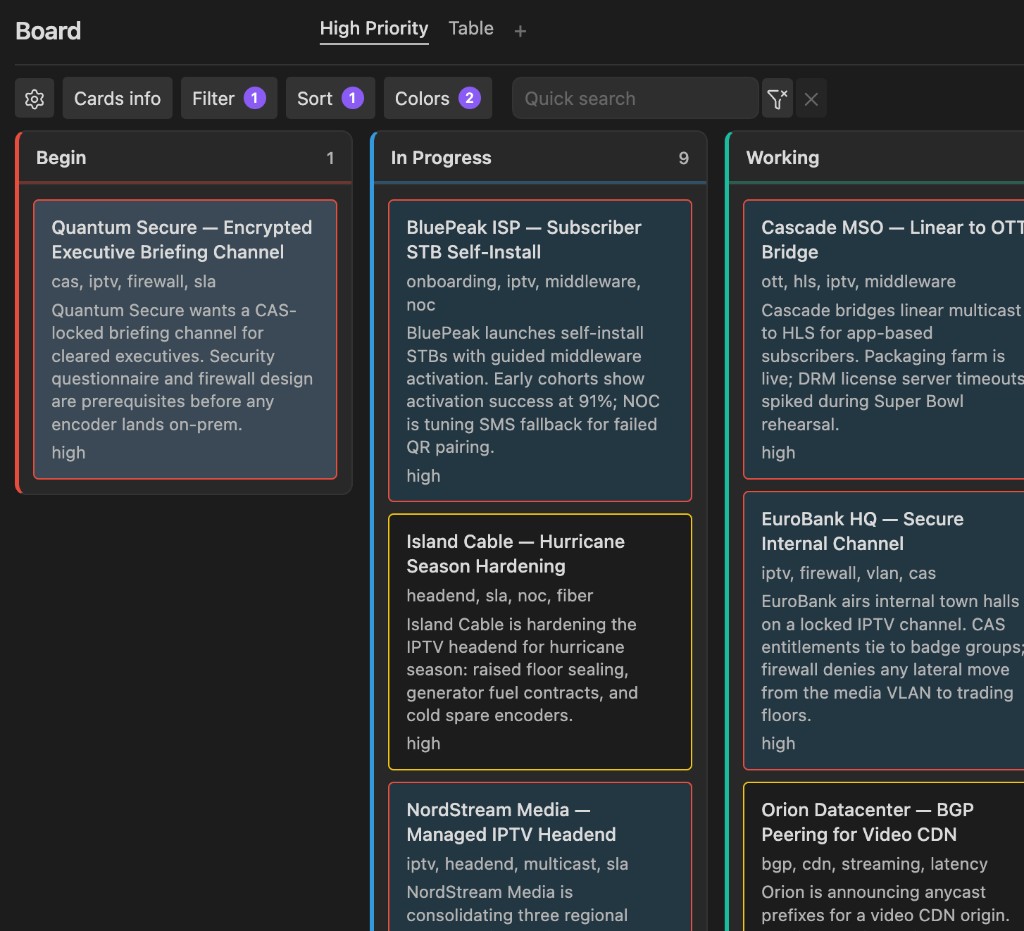Click the Board title

click(48, 31)
